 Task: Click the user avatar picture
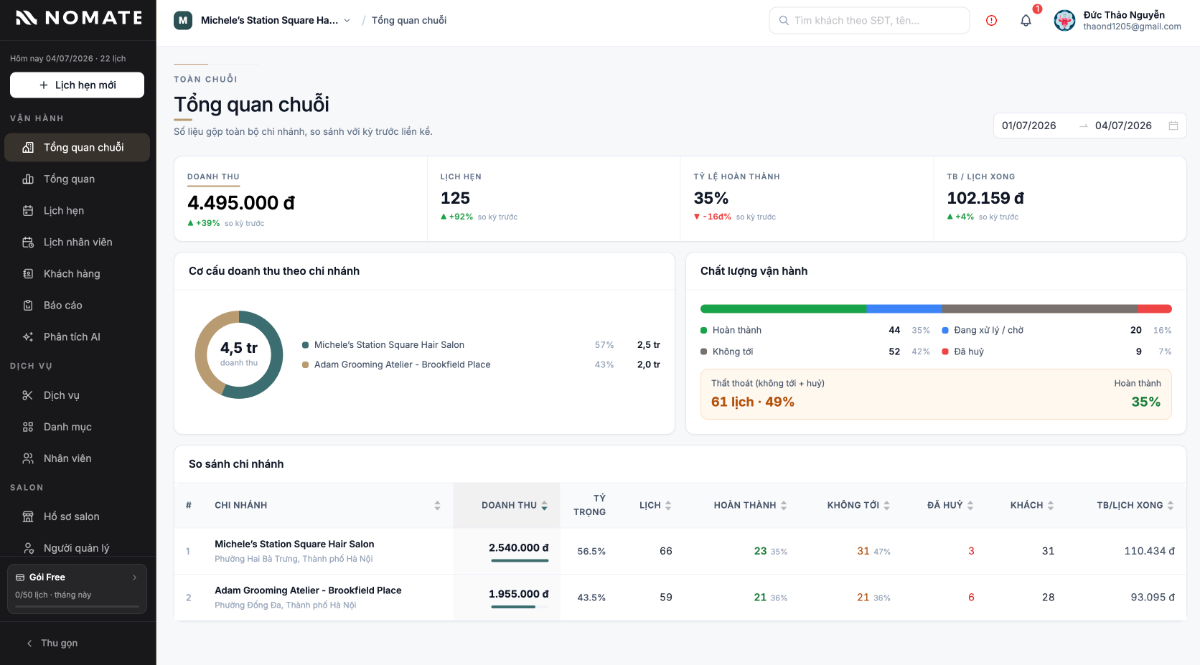[1065, 20]
